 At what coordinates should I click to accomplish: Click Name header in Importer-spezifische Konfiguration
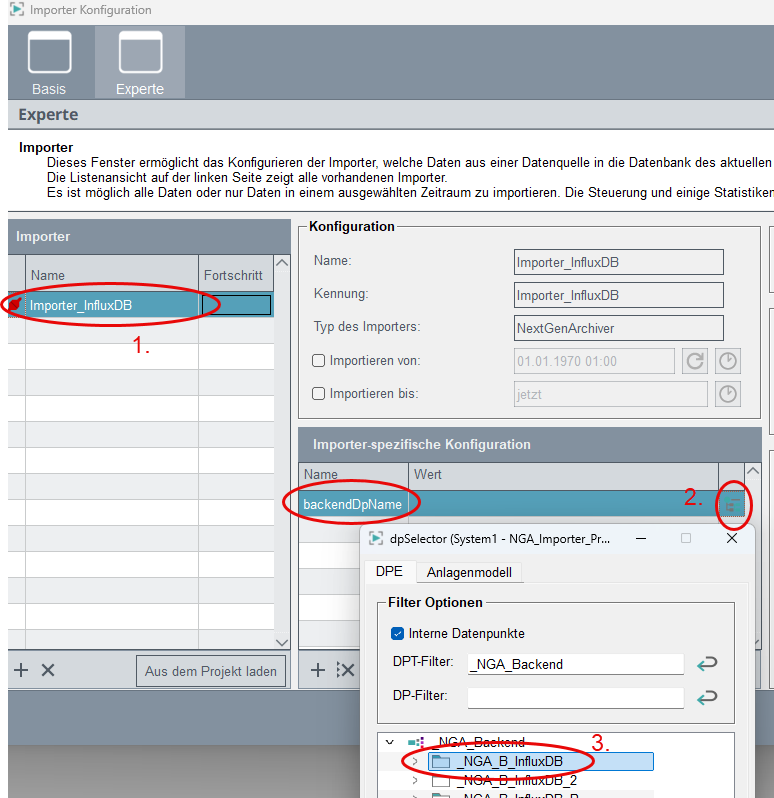[354, 474]
